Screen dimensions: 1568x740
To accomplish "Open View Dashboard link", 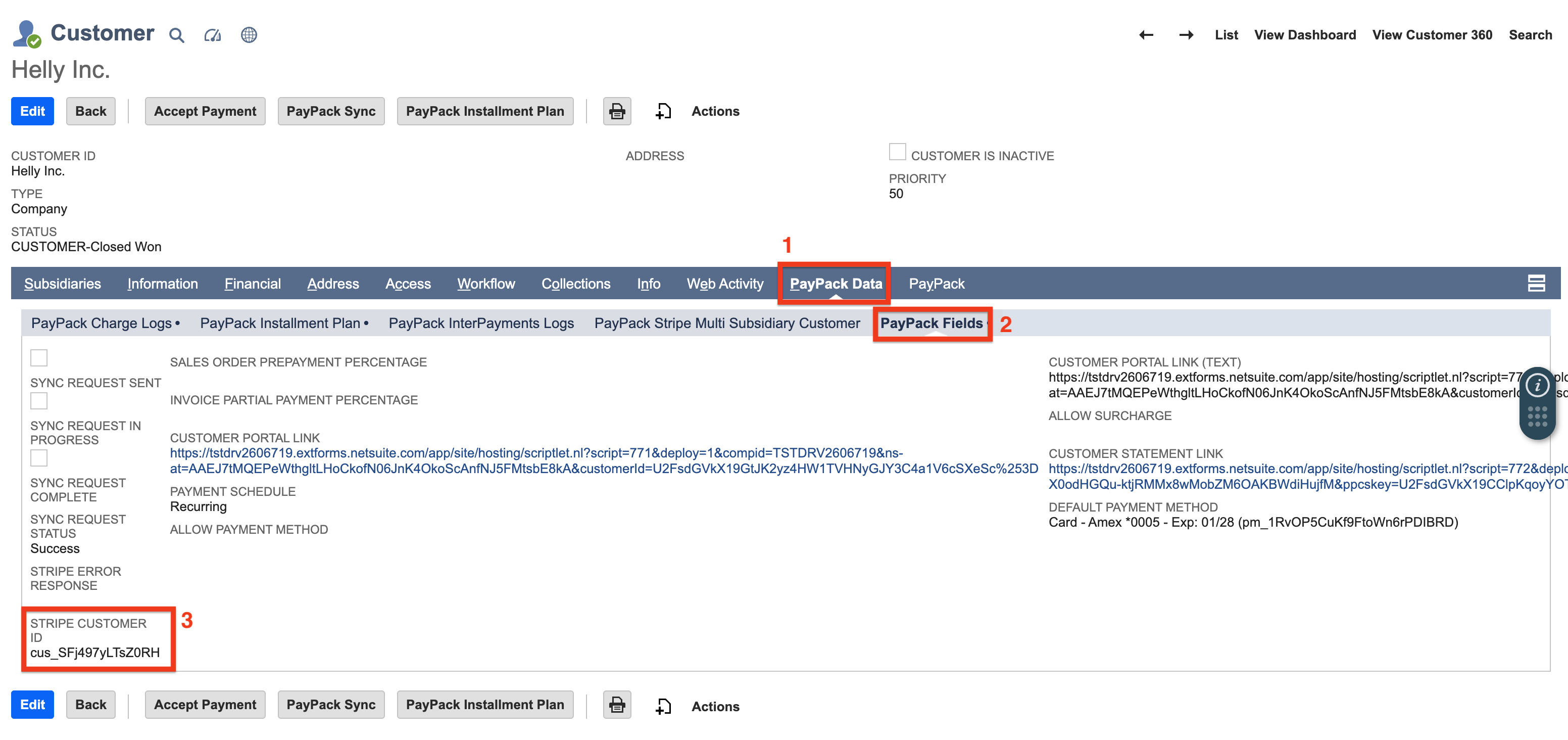I will pyautogui.click(x=1304, y=35).
